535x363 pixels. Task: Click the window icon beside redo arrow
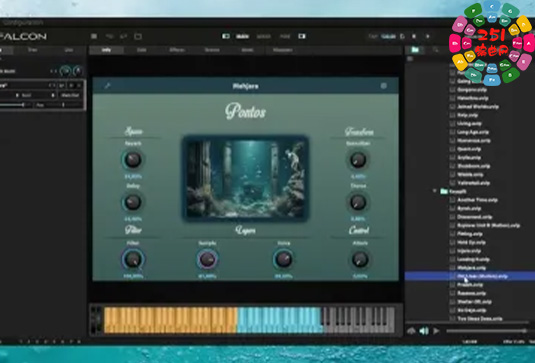(138, 36)
